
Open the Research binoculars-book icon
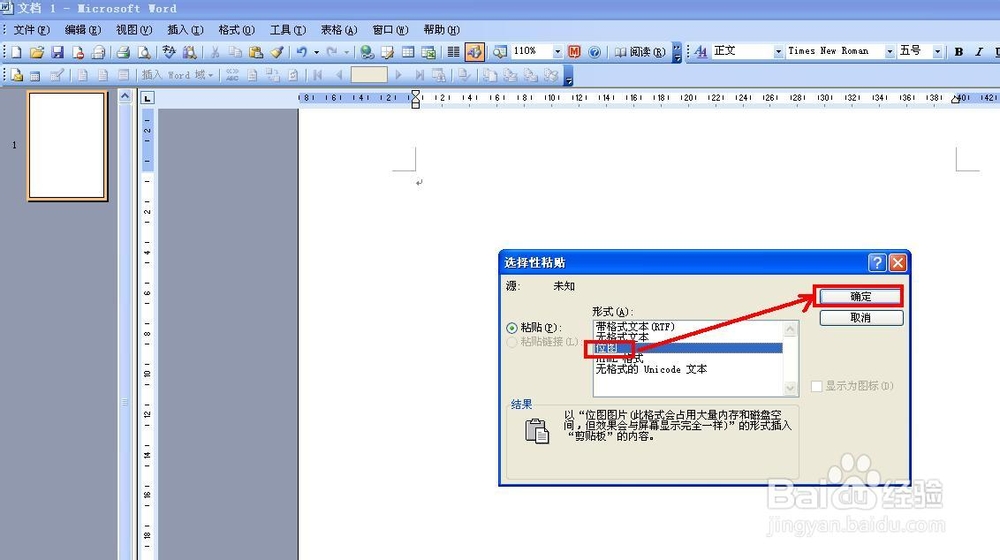(189, 52)
